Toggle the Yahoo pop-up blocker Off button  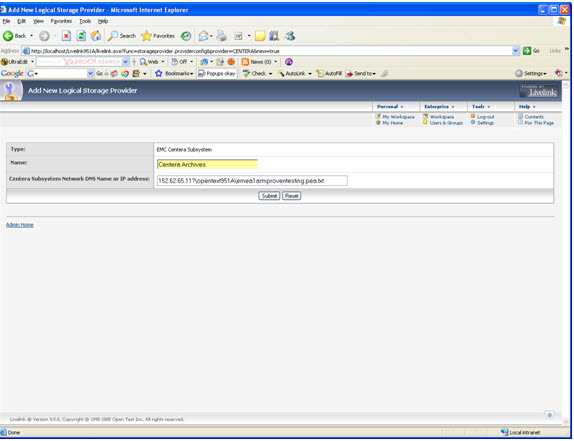[x=179, y=62]
